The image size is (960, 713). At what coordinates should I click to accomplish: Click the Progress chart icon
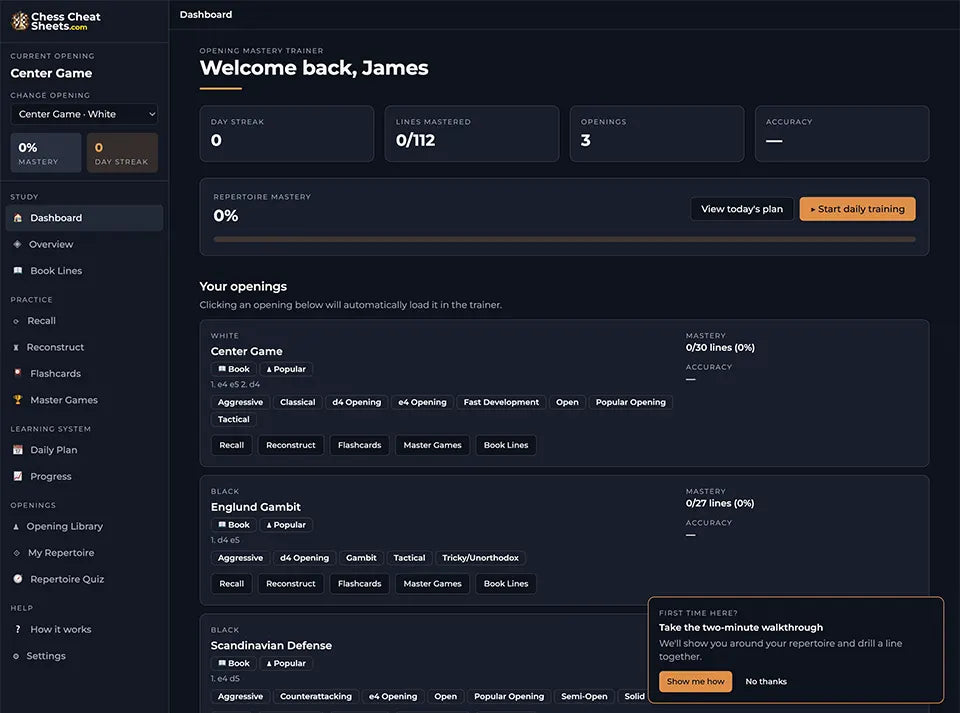tap(18, 476)
